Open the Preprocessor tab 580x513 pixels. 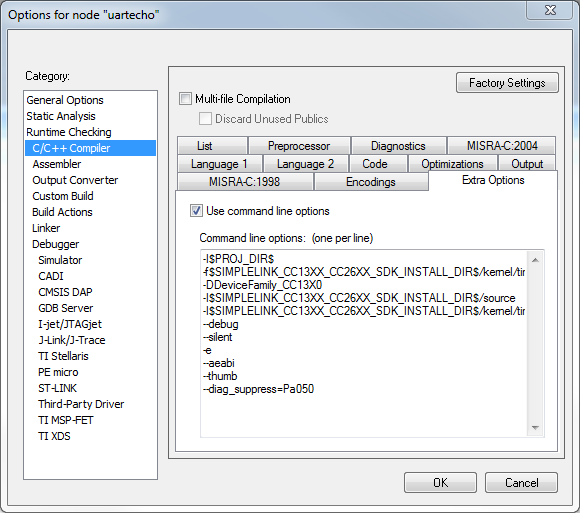[x=299, y=146]
